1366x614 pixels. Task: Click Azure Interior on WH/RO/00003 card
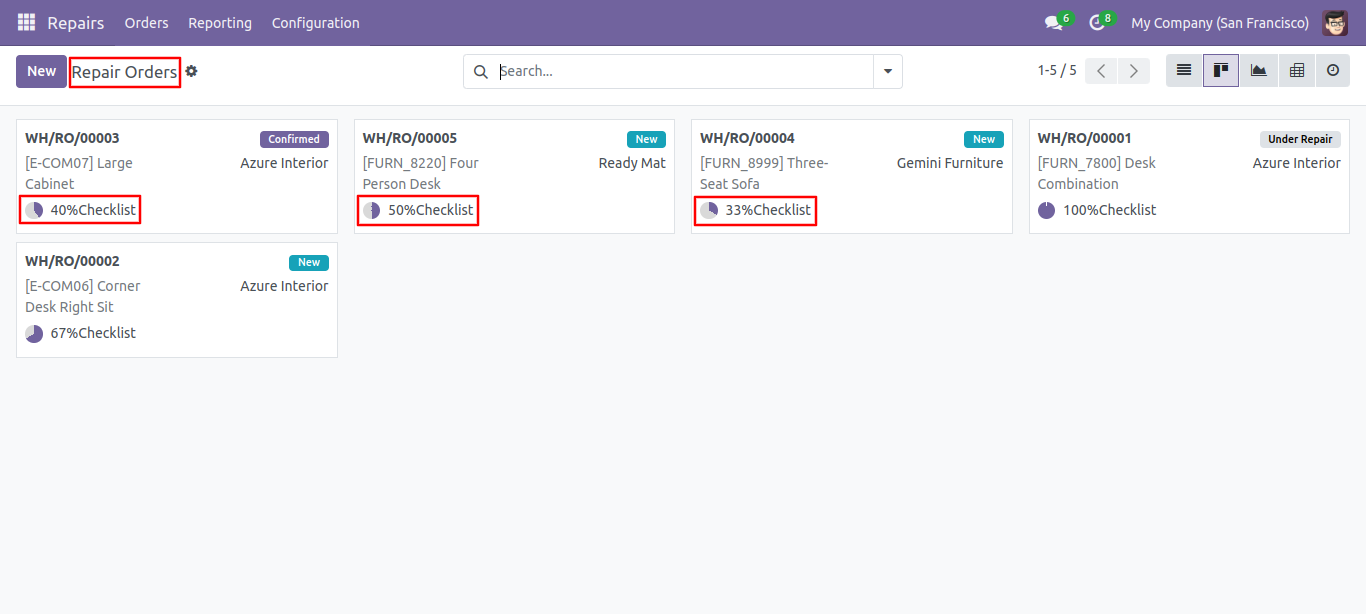(x=284, y=163)
